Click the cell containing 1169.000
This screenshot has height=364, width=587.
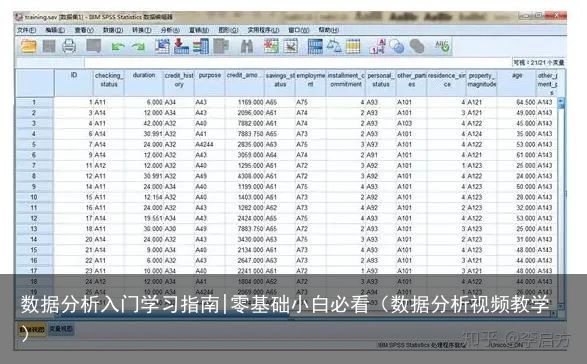click(244, 102)
